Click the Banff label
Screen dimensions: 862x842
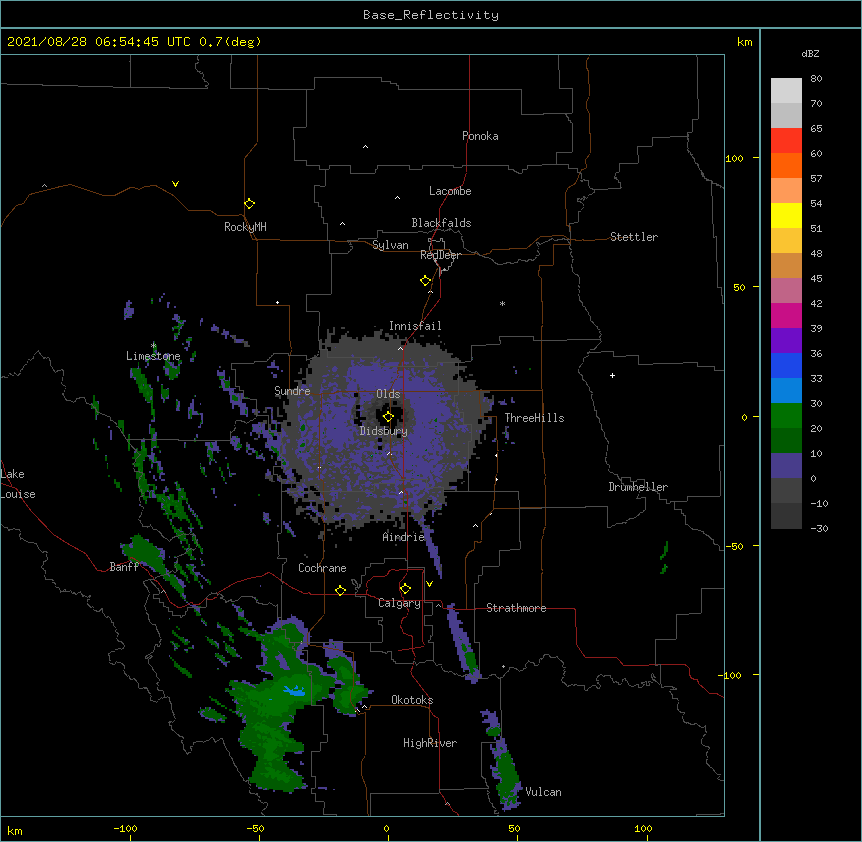[x=124, y=567]
